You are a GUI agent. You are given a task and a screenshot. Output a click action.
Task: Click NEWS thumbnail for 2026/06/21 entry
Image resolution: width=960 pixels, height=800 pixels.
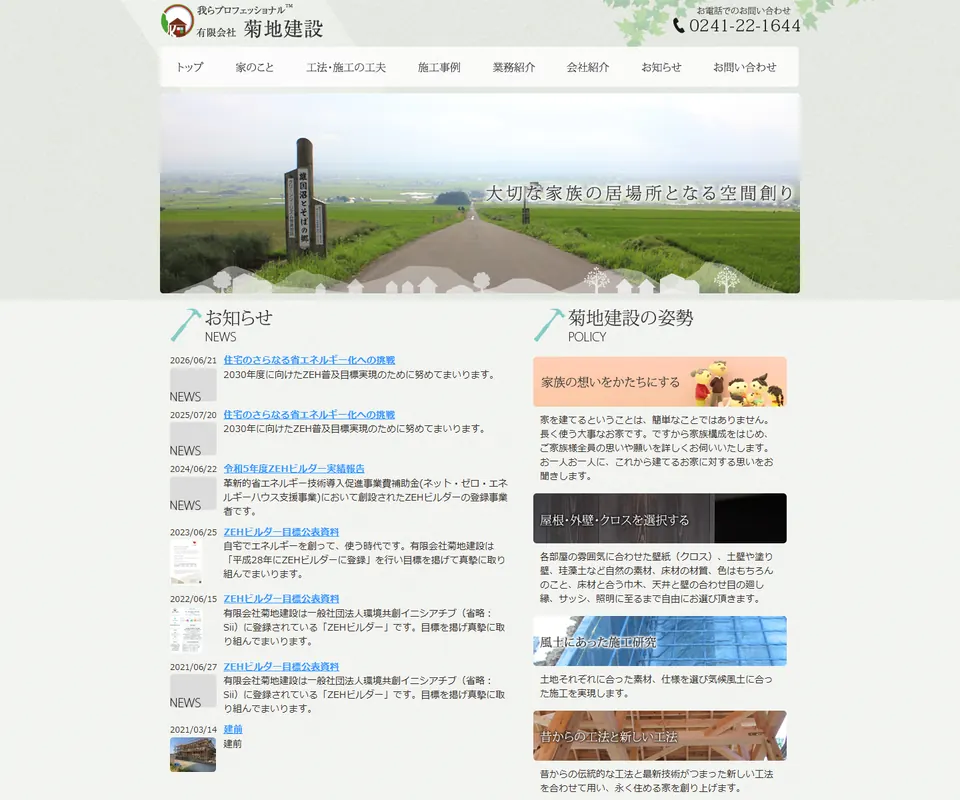[193, 385]
